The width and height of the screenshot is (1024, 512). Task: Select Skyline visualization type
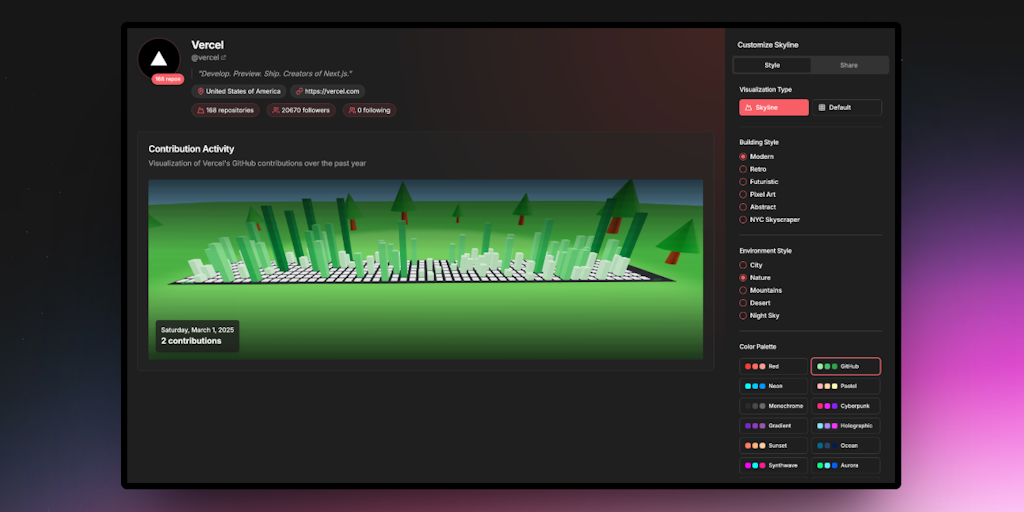coord(774,108)
